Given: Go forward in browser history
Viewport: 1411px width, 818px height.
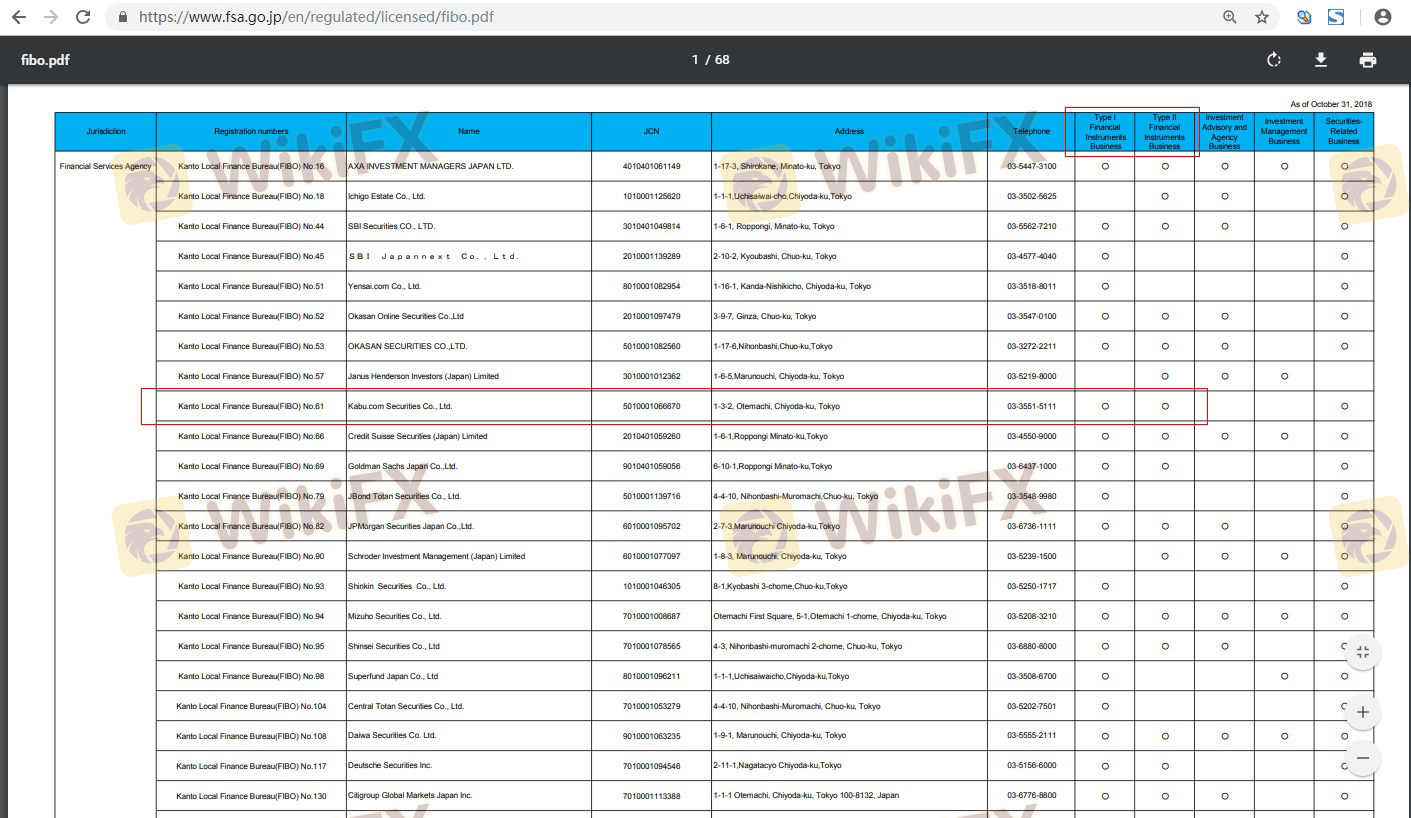Looking at the screenshot, I should click(x=51, y=17).
